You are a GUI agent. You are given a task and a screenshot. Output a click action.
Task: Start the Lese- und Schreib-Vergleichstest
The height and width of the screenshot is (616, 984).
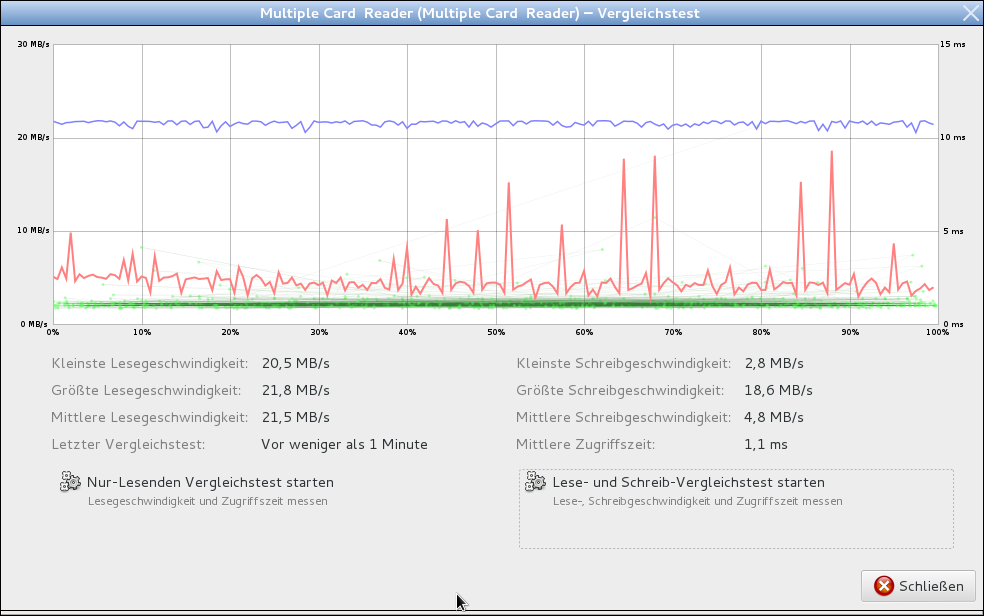click(688, 482)
